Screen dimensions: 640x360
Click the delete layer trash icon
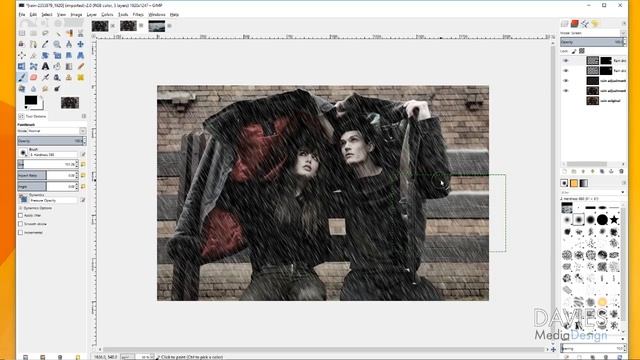click(x=621, y=171)
